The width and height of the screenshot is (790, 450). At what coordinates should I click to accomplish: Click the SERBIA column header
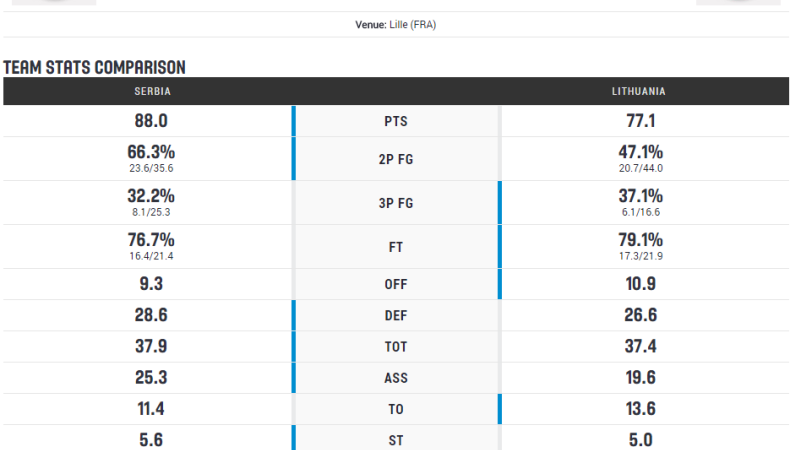point(152,91)
